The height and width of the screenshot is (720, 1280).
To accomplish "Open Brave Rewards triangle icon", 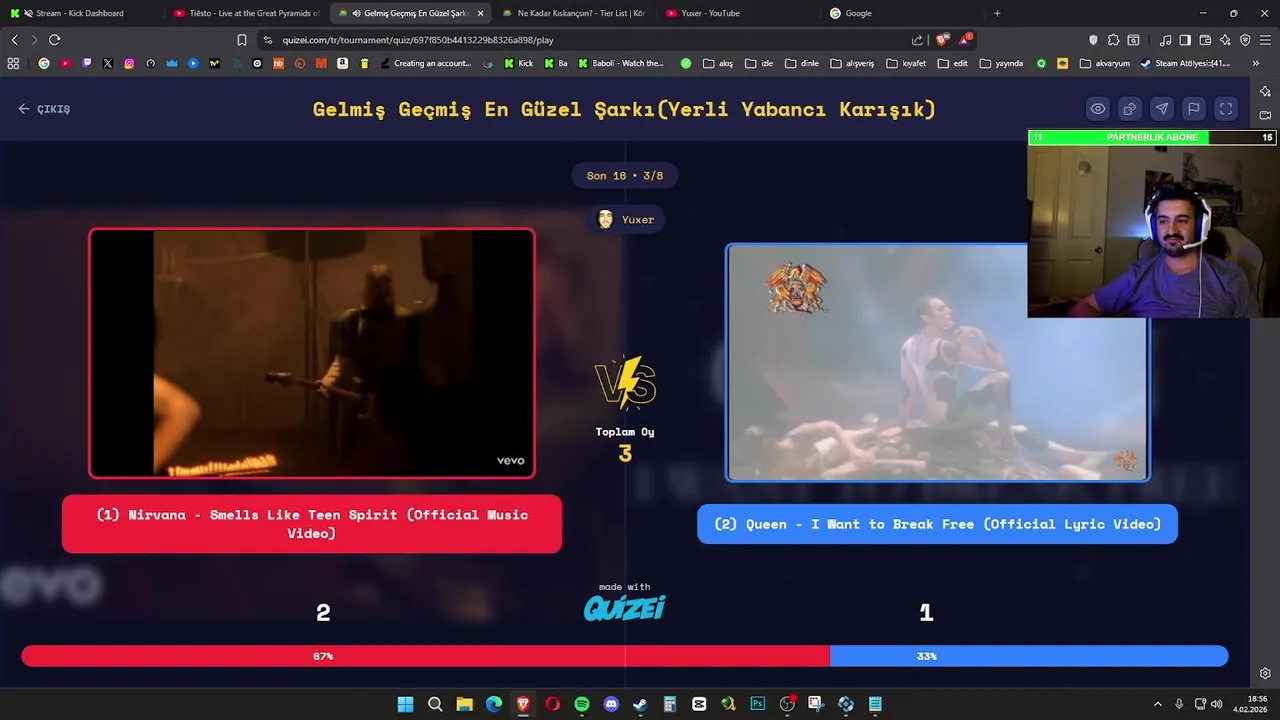I will 964,40.
